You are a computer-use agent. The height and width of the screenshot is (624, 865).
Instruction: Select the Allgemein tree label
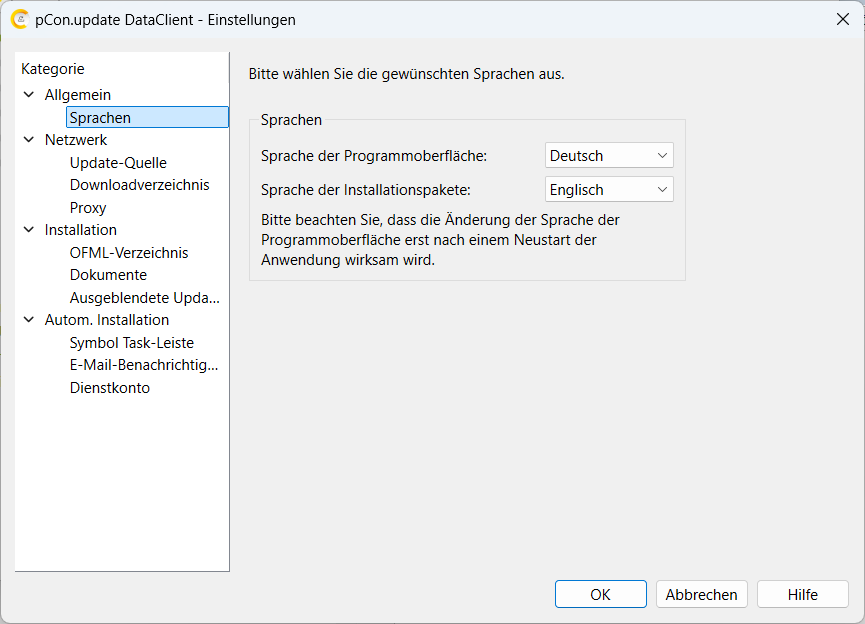(x=78, y=95)
